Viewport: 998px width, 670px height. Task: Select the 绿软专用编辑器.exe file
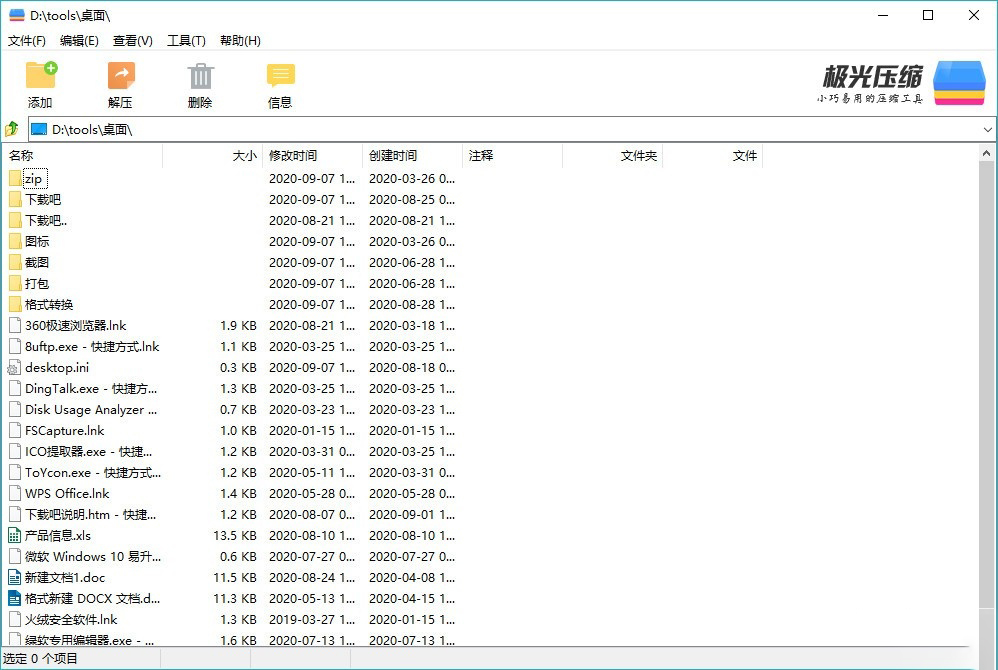click(x=89, y=639)
